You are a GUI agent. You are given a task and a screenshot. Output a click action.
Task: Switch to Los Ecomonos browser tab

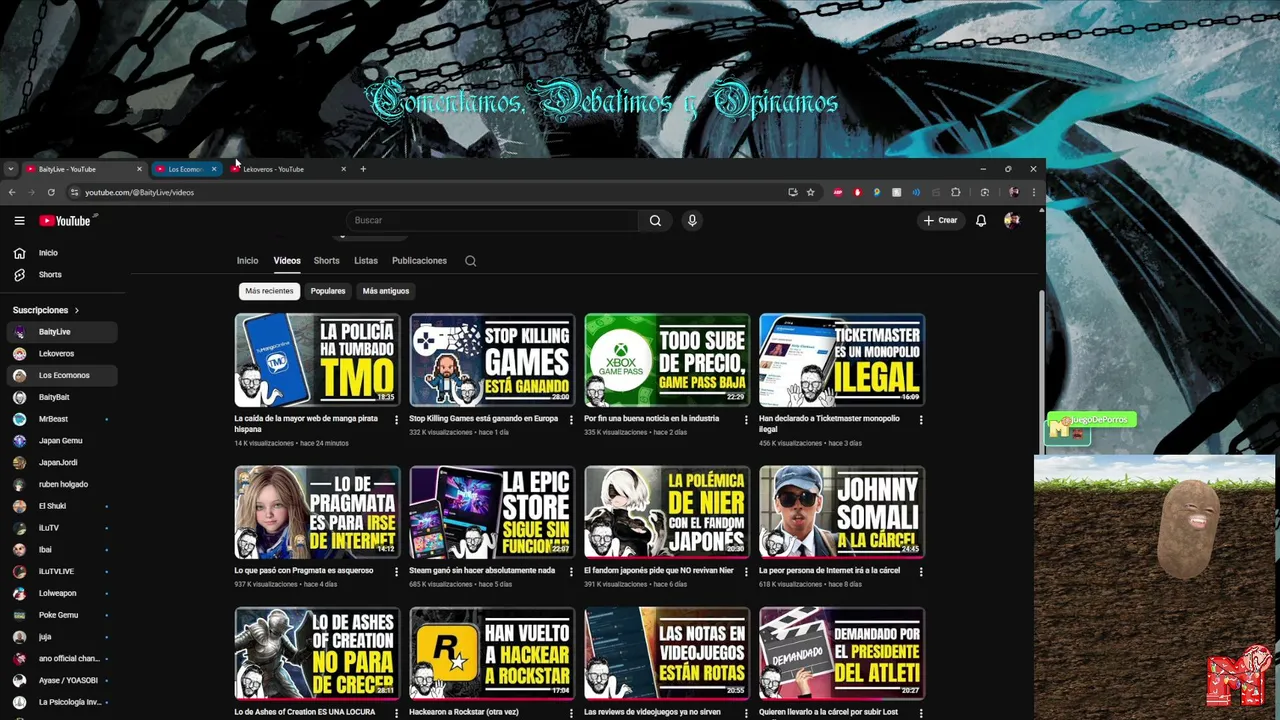tap(185, 169)
